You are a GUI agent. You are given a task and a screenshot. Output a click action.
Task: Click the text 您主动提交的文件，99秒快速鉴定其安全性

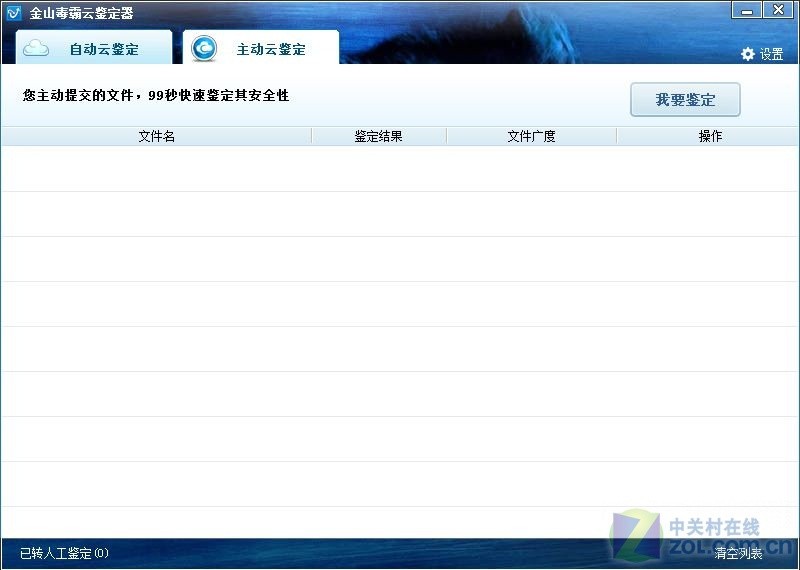156,95
